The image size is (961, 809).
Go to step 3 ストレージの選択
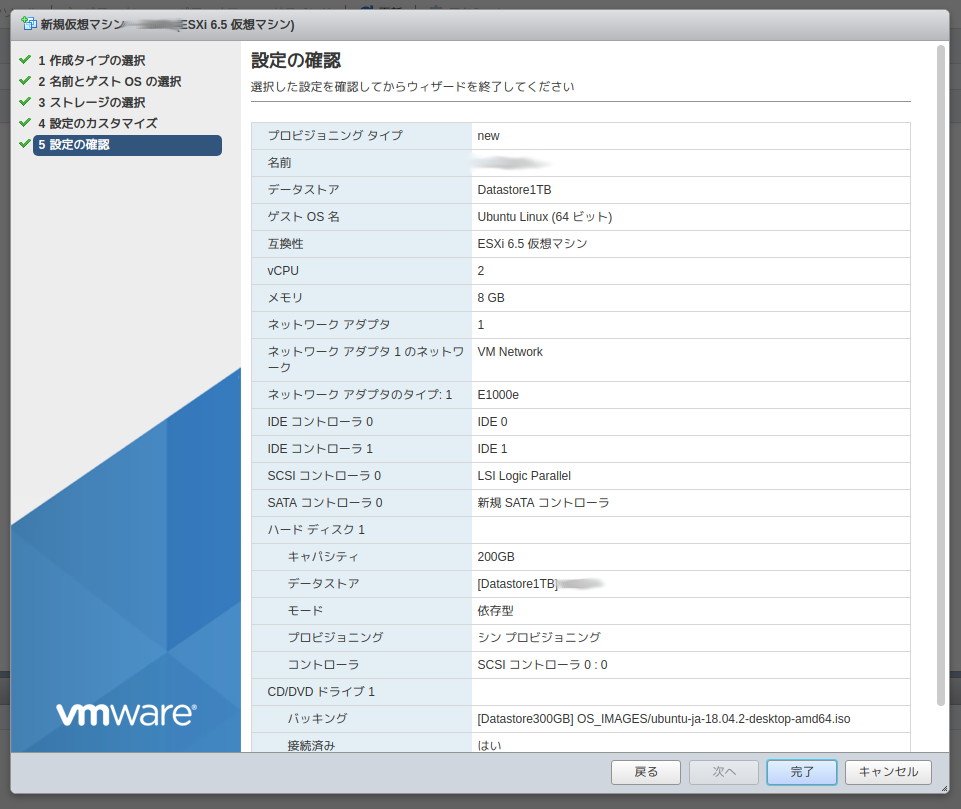[91, 102]
